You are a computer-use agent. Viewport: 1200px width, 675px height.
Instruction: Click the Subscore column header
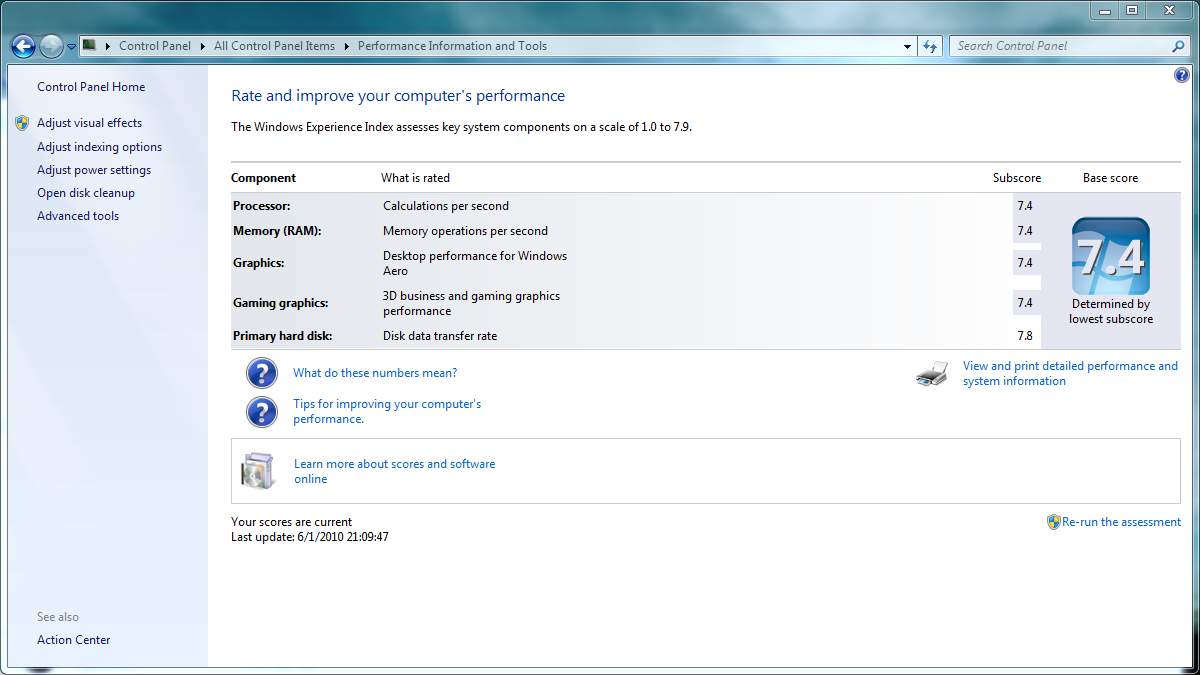(1017, 178)
